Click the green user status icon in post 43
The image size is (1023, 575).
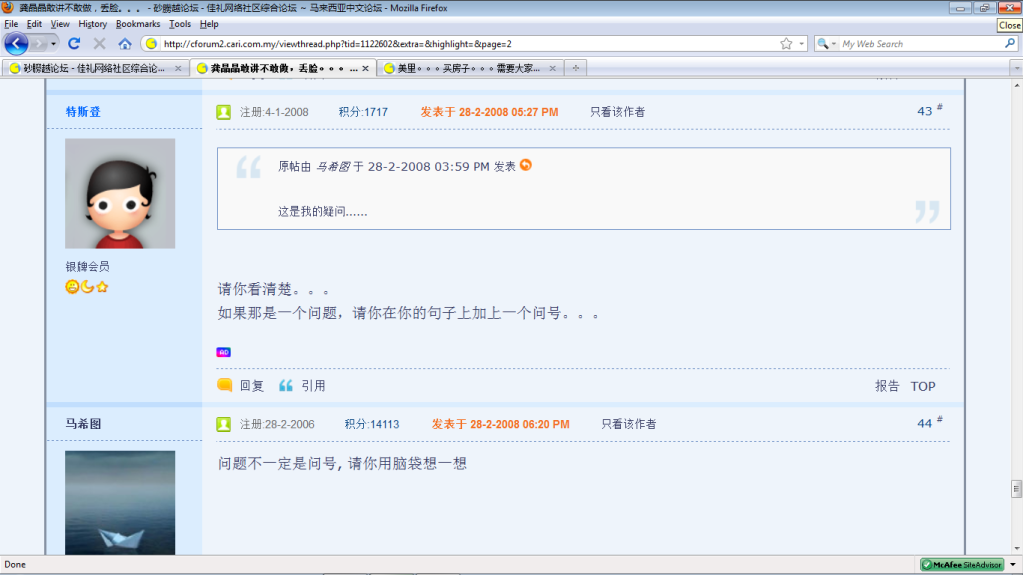tap(224, 112)
